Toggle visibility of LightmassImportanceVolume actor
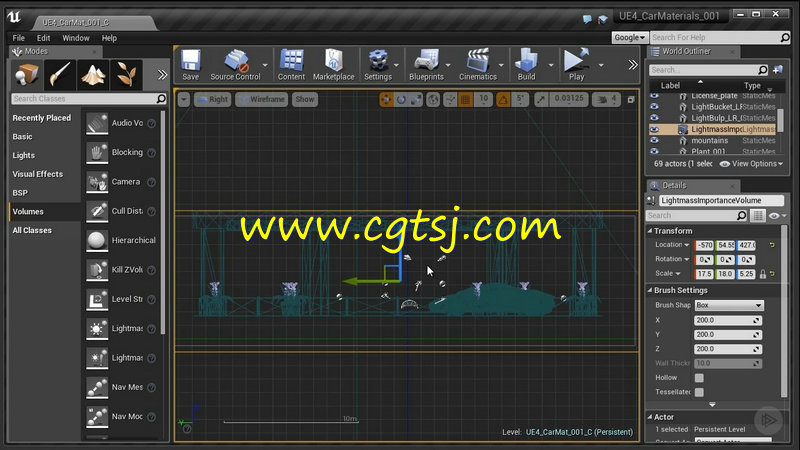800x450 pixels. click(x=654, y=129)
